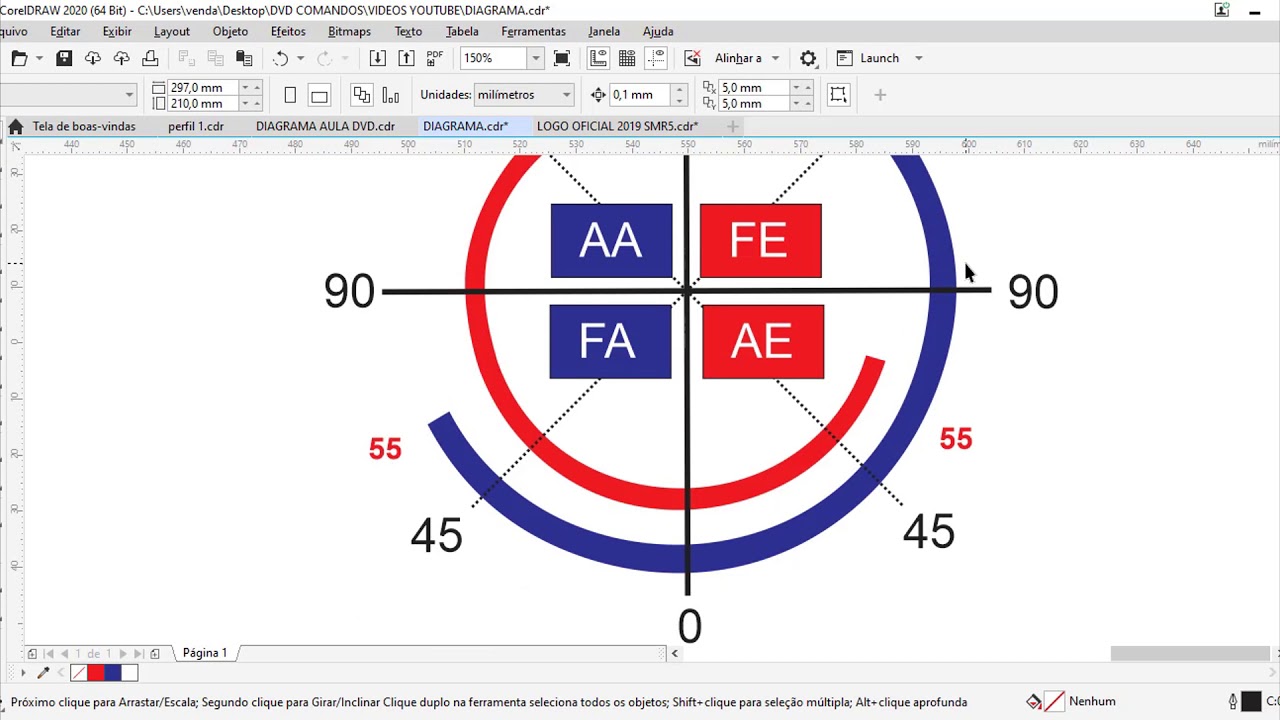
Task: Click the Nudge distance icon
Action: 598,95
